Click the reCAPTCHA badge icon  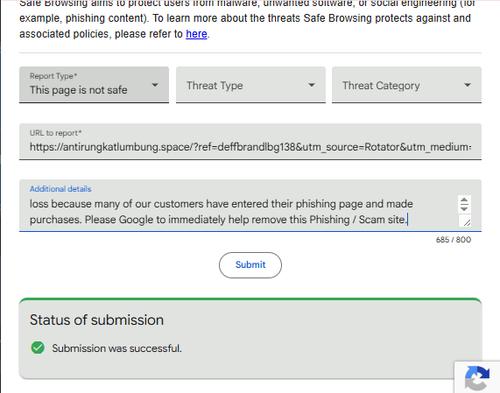477,378
